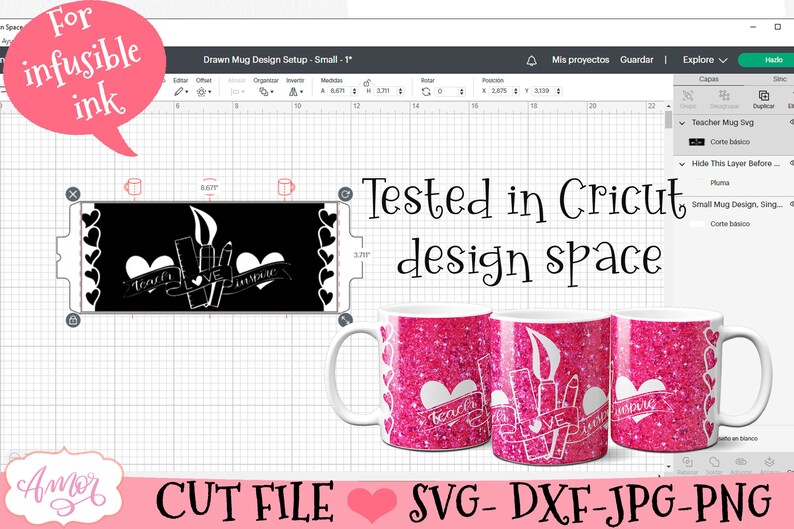This screenshot has width=794, height=529.
Task: Click the white swatch of Small Mug Design layer
Action: [697, 224]
